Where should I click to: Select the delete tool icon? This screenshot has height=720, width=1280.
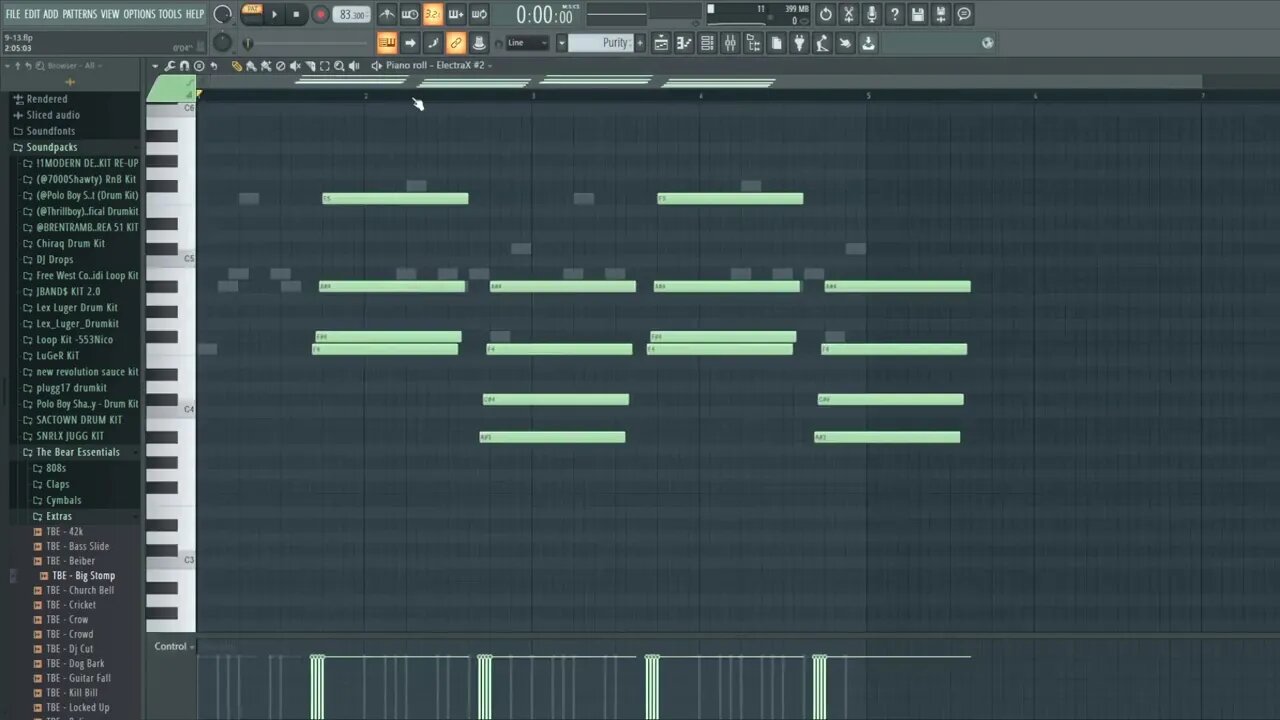(x=280, y=66)
